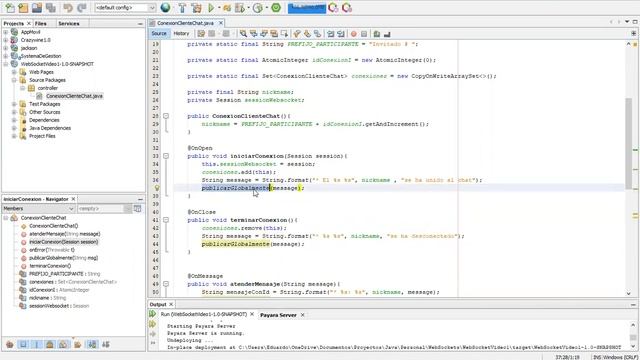The width and height of the screenshot is (640, 360).
Task: Open the Files tab
Action: tap(40, 24)
